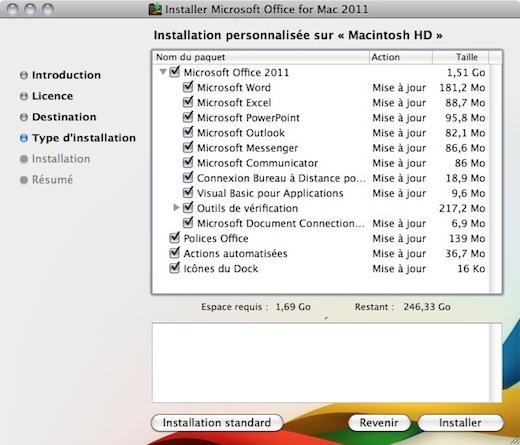Select the Icônes du Dock row label

(x=221, y=269)
